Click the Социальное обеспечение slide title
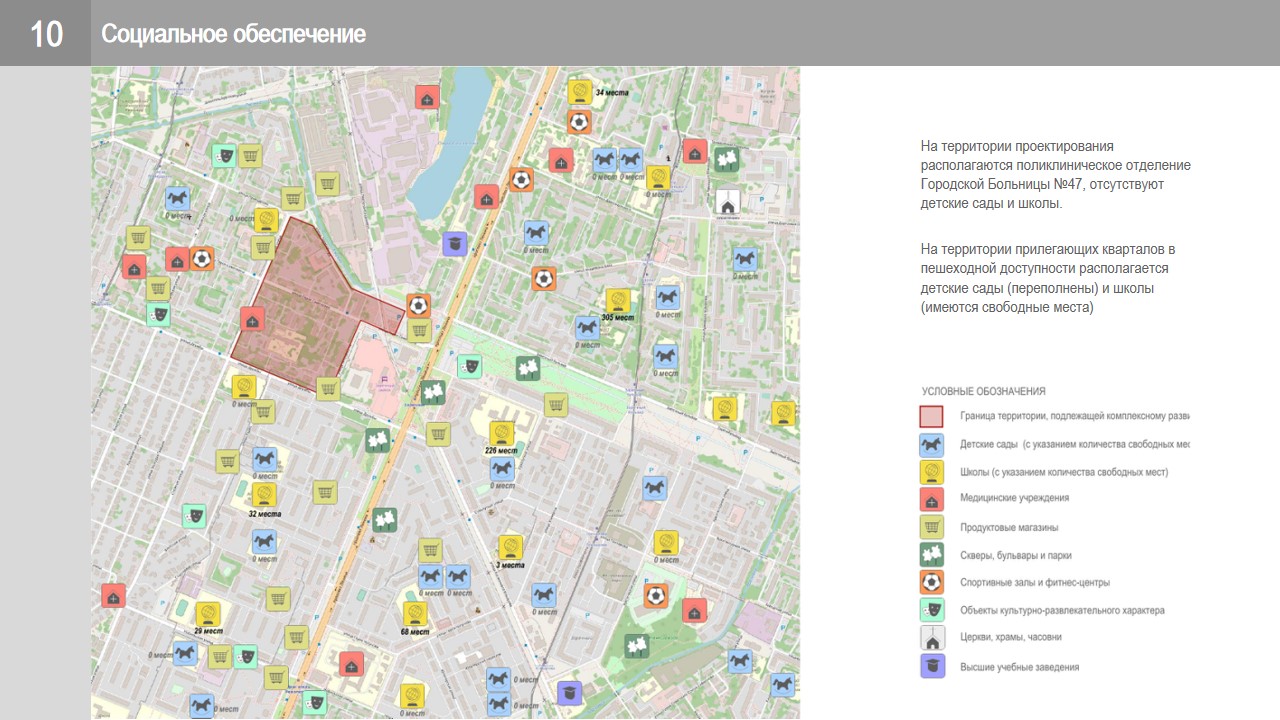The image size is (1280, 720). tap(233, 34)
